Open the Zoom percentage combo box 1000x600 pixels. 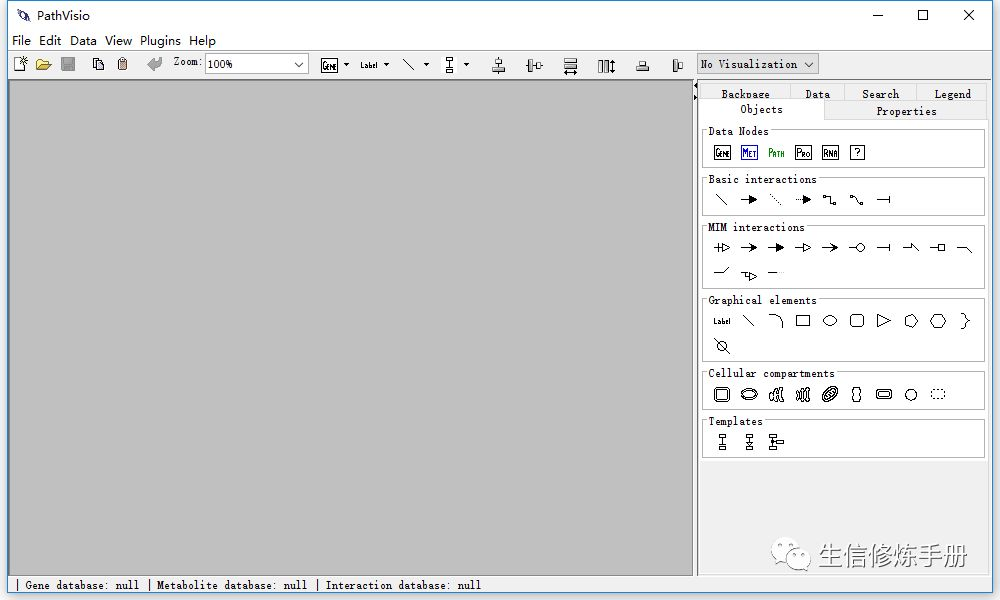point(299,64)
